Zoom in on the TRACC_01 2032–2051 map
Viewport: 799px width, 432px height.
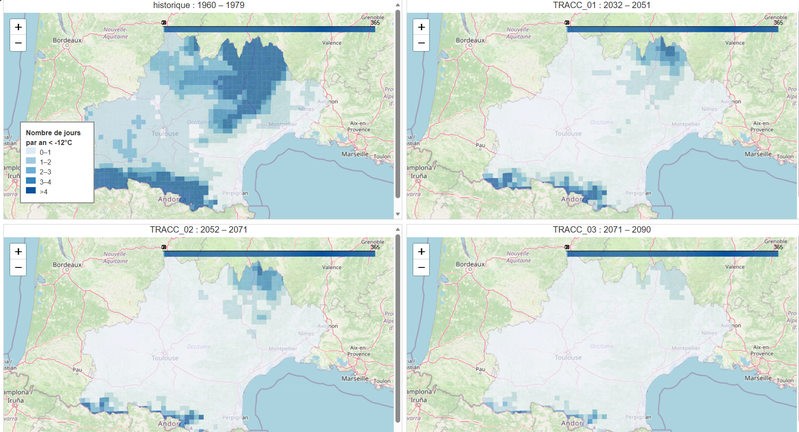tap(420, 27)
